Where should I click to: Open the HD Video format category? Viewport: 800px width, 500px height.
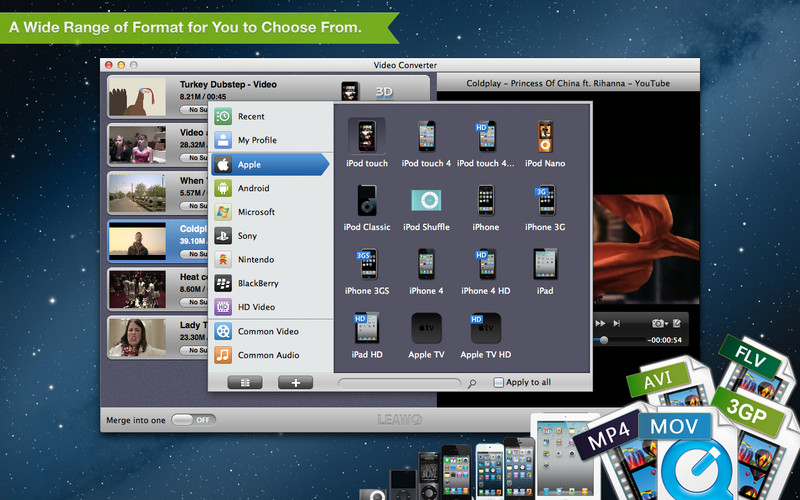tap(271, 307)
